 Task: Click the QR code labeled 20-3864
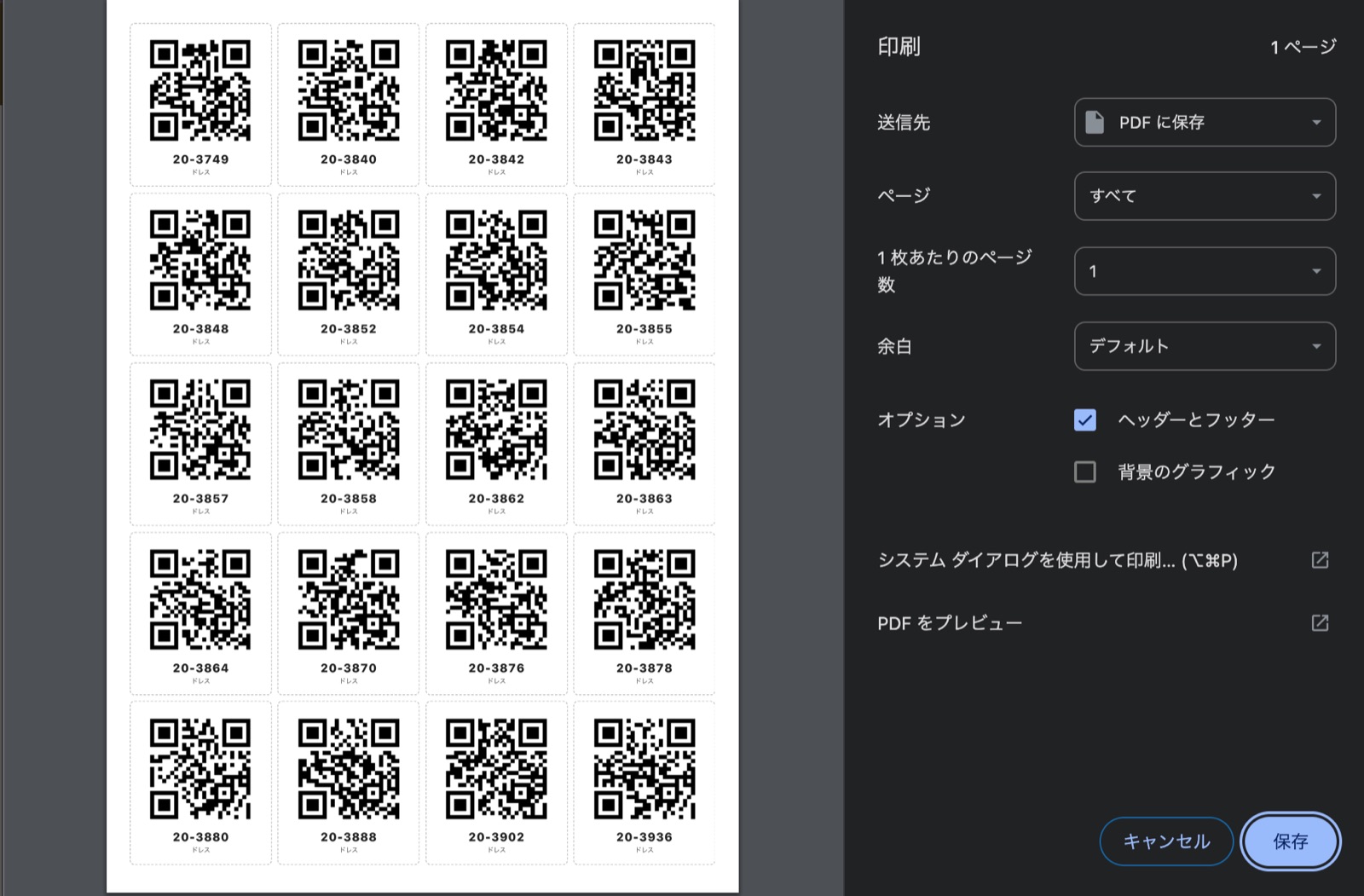[x=200, y=599]
